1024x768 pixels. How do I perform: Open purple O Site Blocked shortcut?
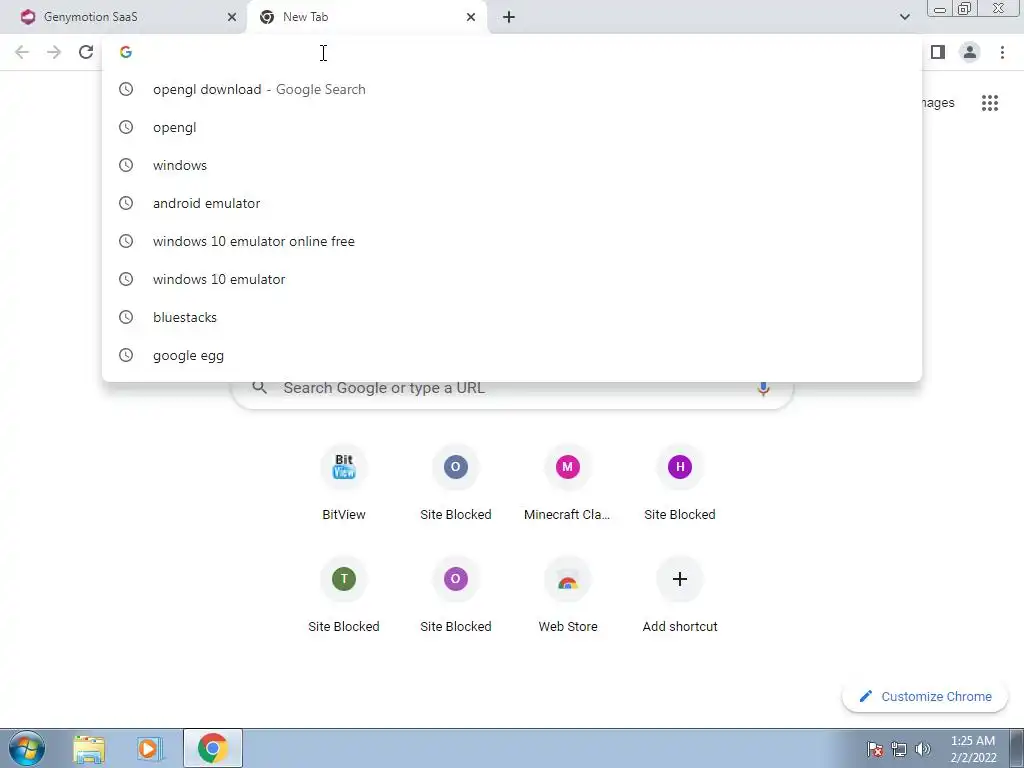(x=456, y=596)
